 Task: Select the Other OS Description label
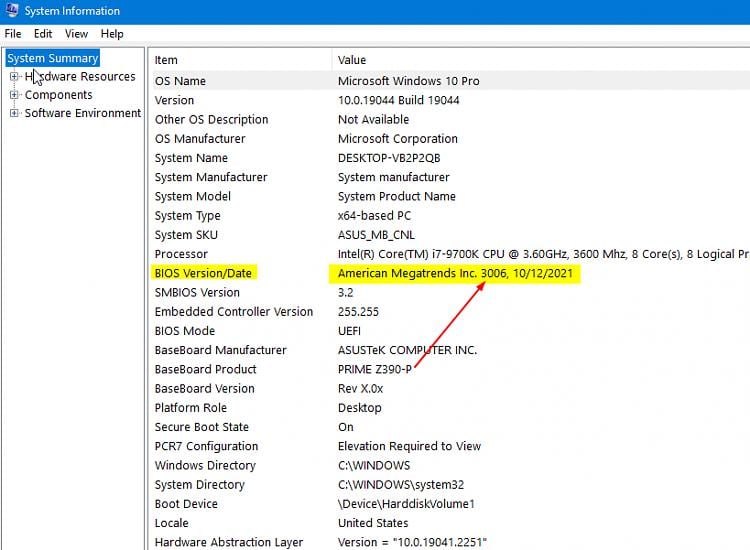click(x=211, y=120)
